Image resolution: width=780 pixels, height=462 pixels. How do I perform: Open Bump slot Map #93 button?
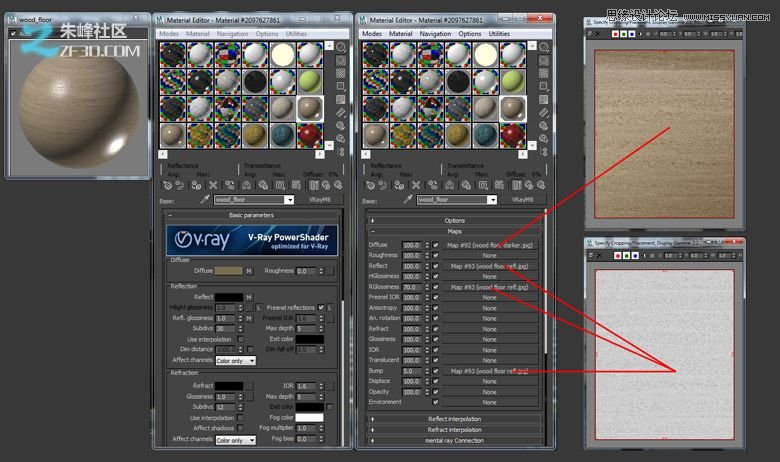pyautogui.click(x=489, y=371)
